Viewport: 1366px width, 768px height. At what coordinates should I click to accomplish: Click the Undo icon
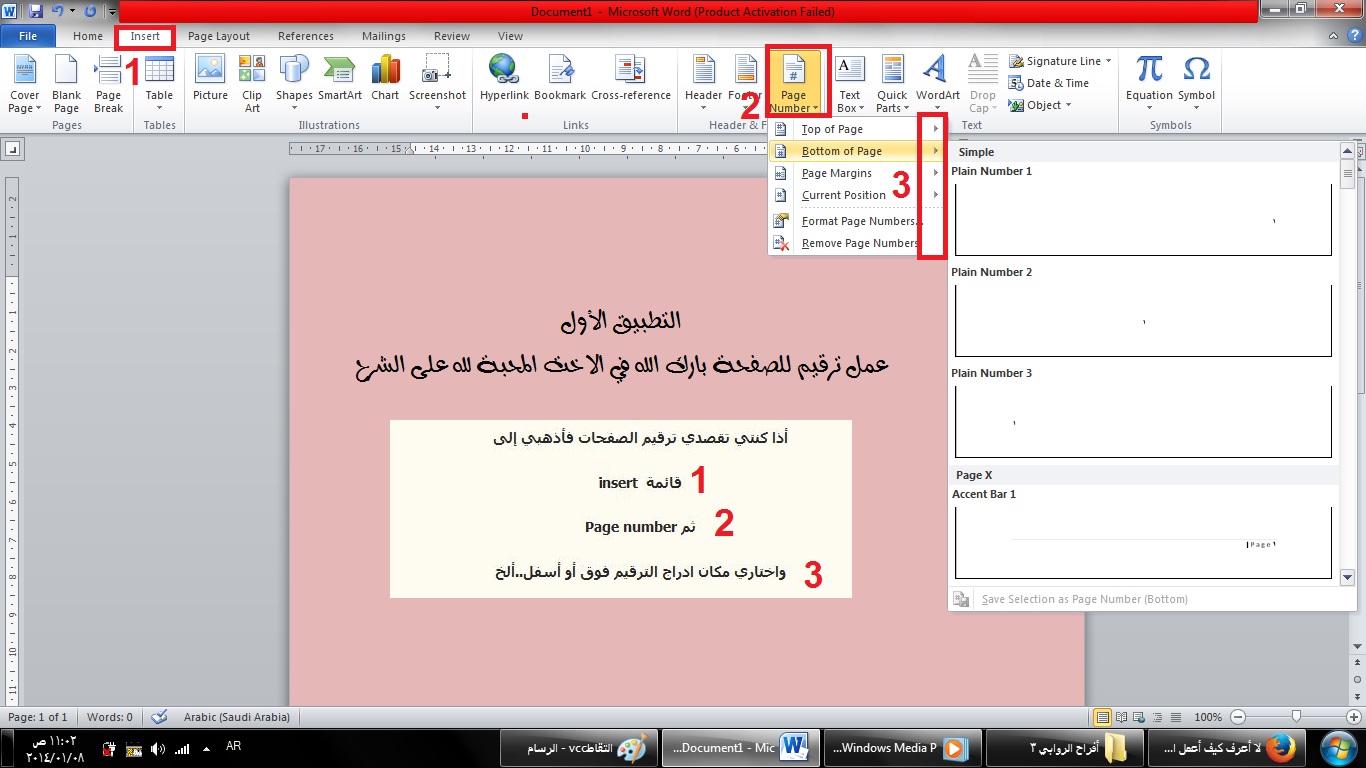click(x=57, y=12)
